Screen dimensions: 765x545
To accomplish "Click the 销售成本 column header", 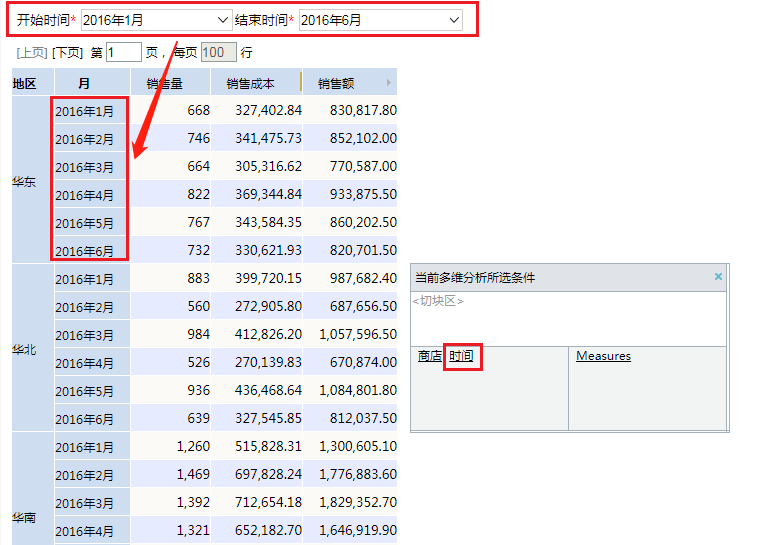I will coord(256,82).
